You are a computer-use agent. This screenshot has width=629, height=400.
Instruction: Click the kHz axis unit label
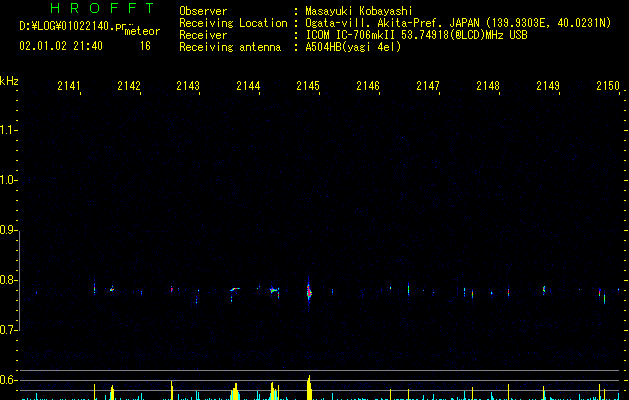coord(9,81)
